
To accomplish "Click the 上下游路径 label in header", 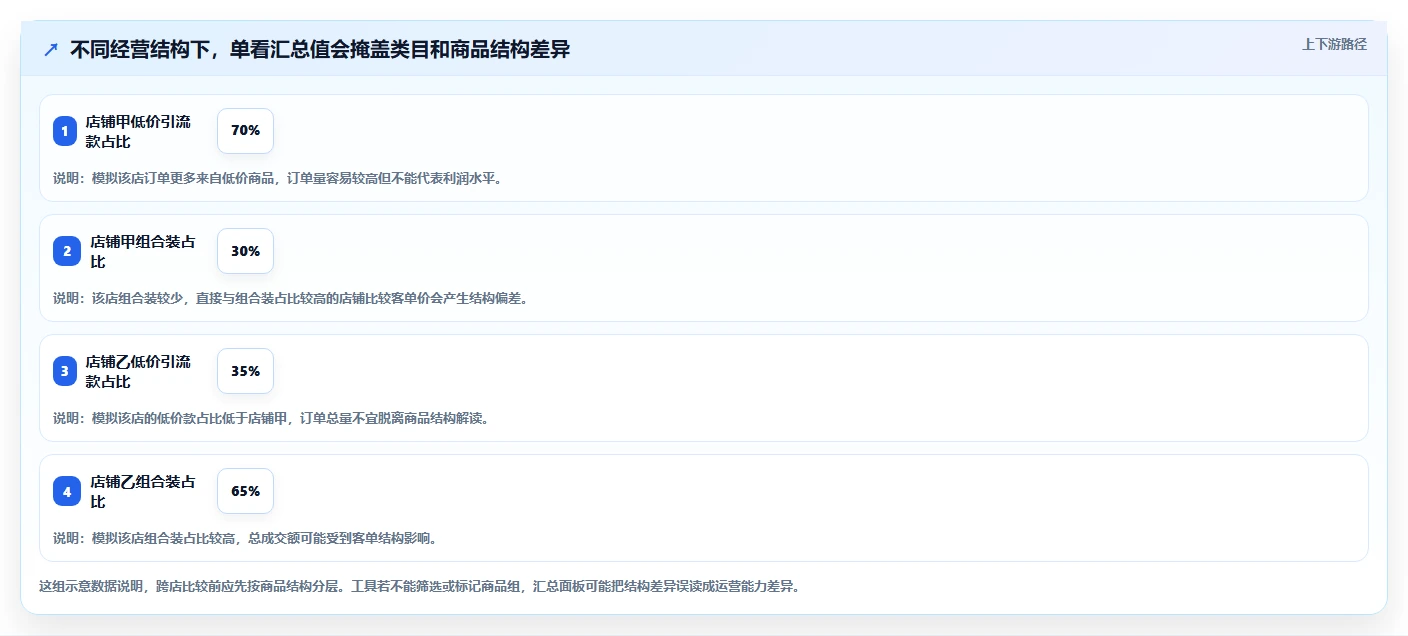I will coord(1334,44).
